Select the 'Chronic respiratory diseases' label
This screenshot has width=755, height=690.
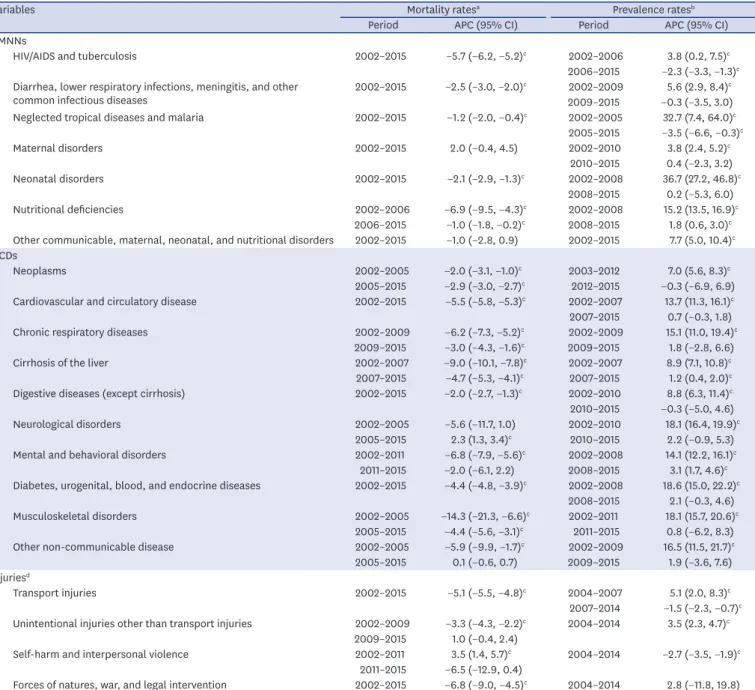pyautogui.click(x=80, y=333)
